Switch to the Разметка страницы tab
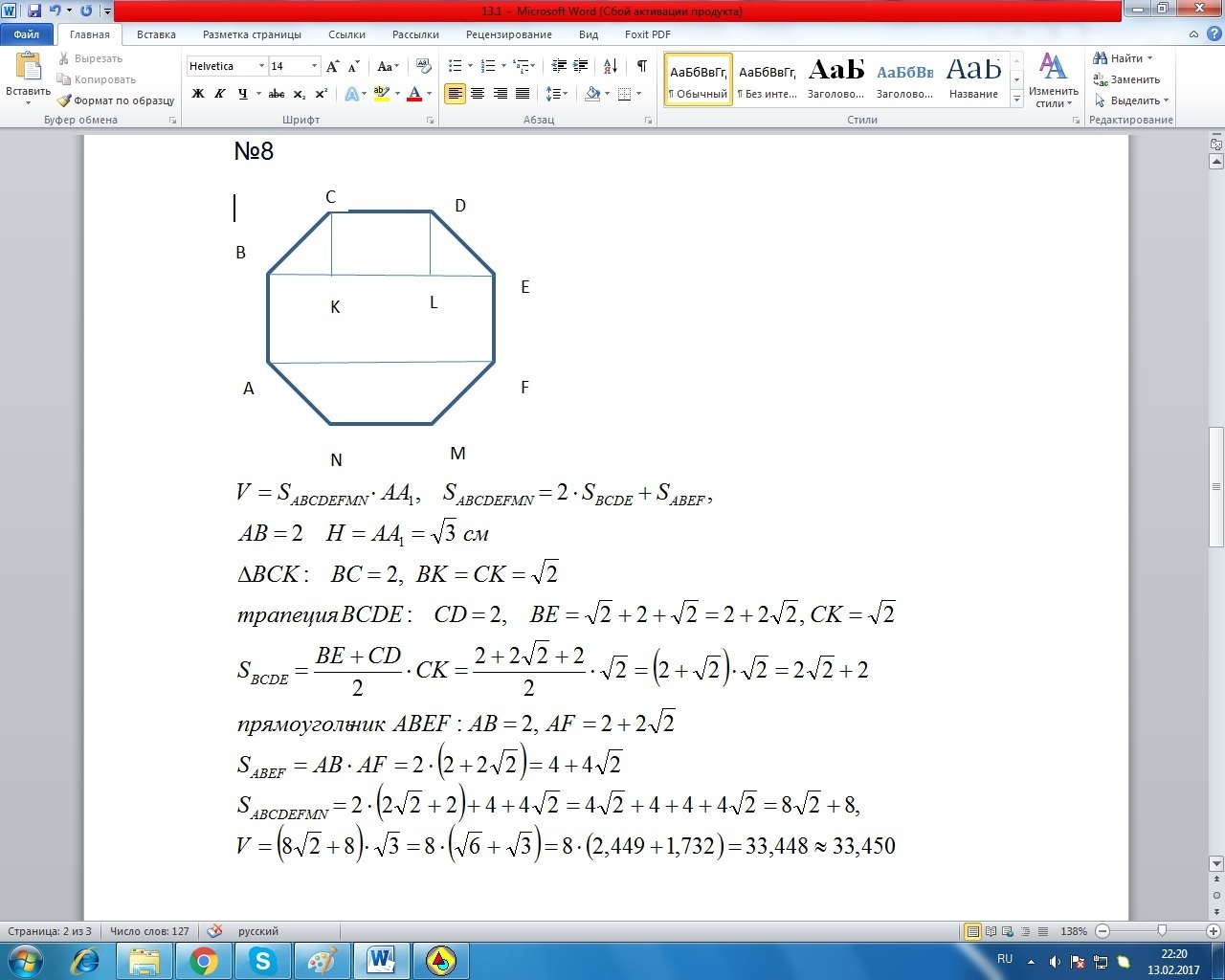Image resolution: width=1225 pixels, height=980 pixels. click(x=252, y=34)
